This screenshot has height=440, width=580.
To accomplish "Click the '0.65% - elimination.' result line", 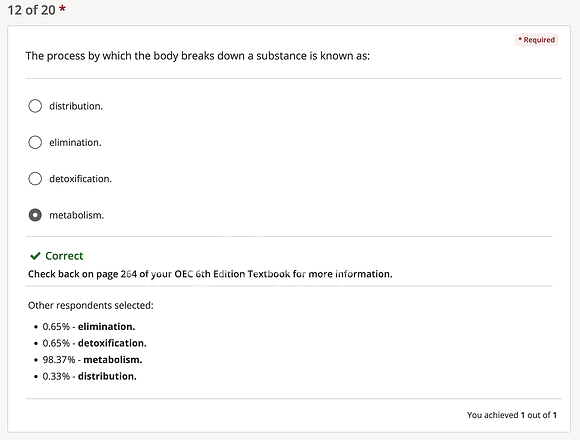I will (x=89, y=327).
